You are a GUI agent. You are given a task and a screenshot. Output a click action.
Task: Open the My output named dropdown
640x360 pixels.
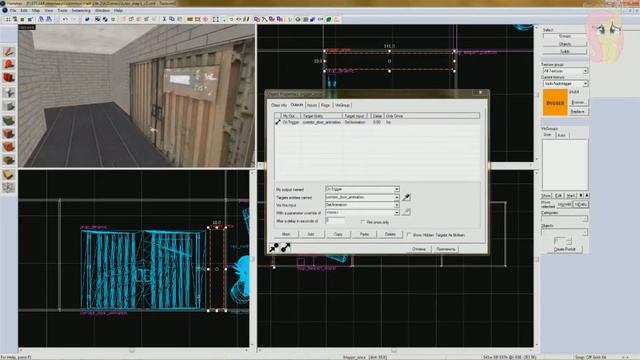point(362,189)
